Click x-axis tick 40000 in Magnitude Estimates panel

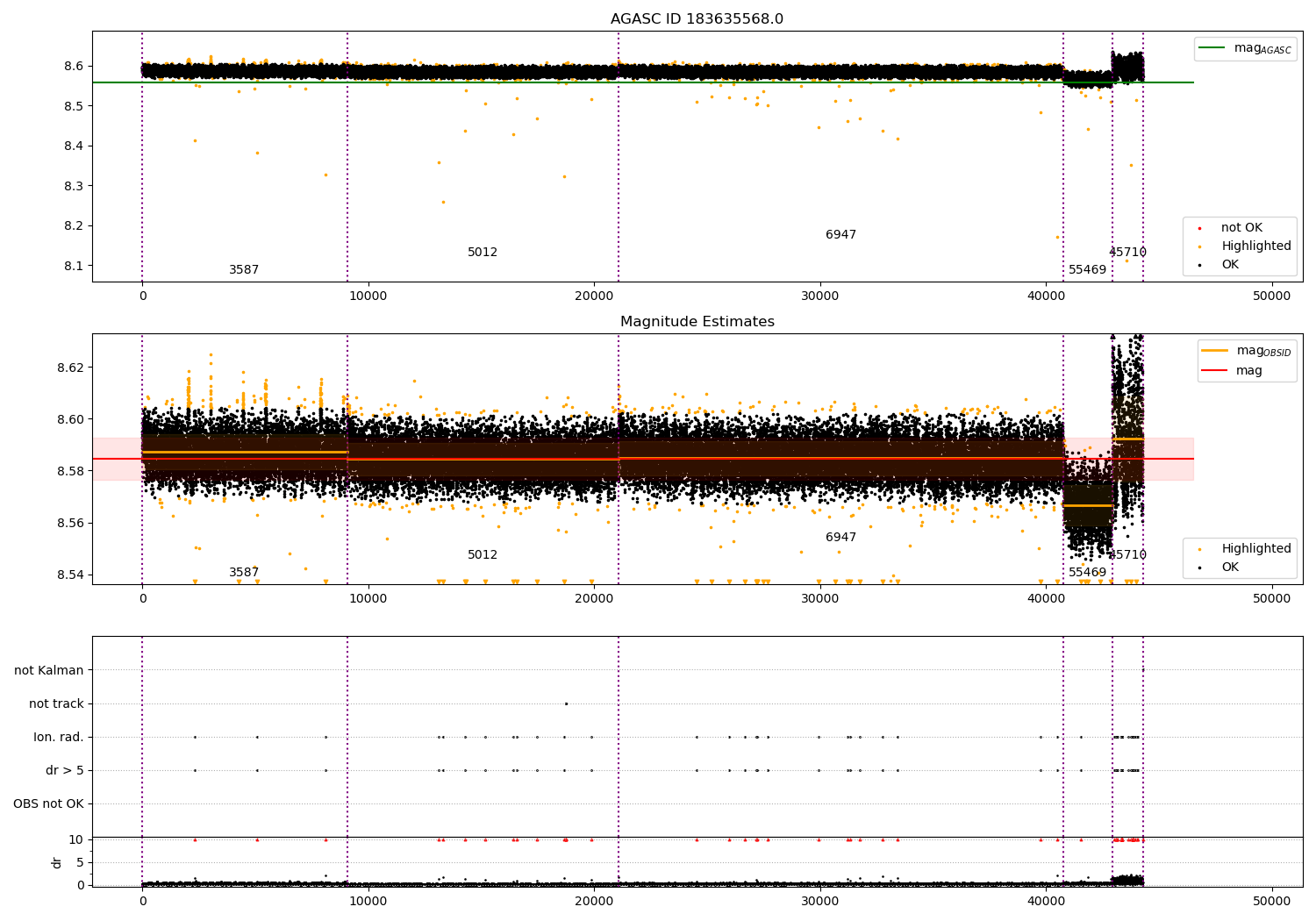1046,599
